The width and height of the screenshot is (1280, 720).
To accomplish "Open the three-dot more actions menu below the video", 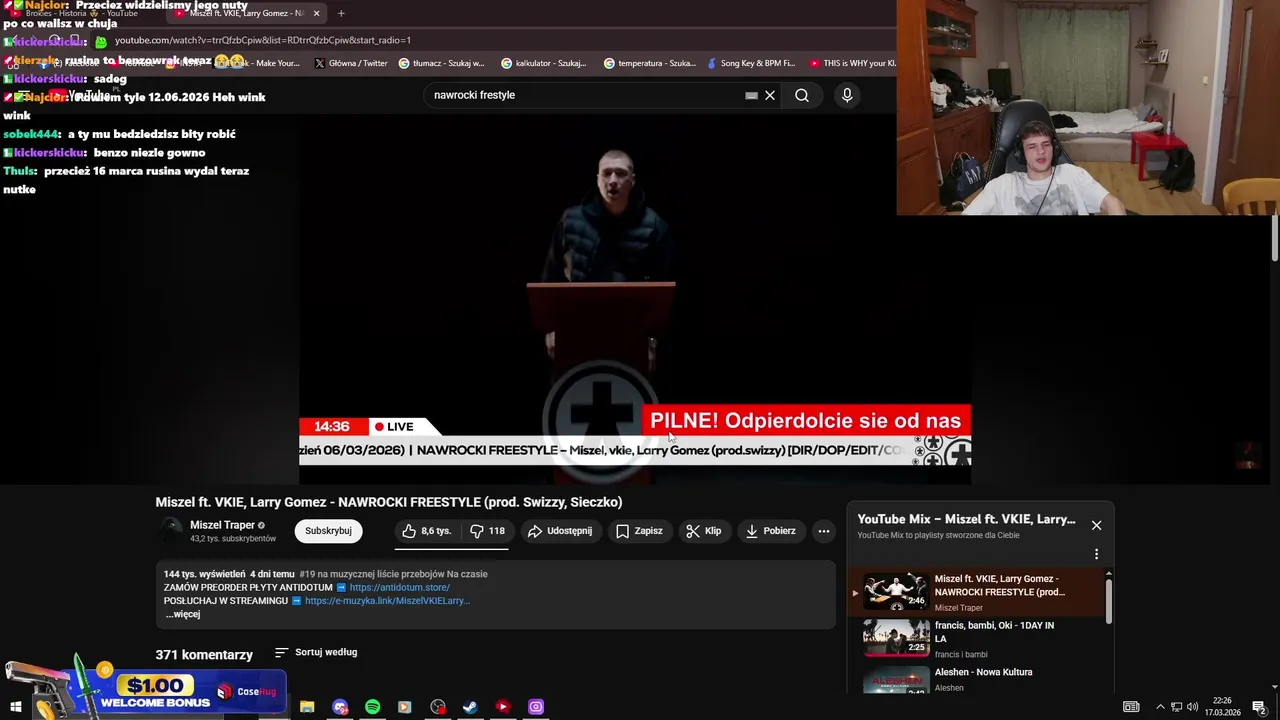I will 823,531.
